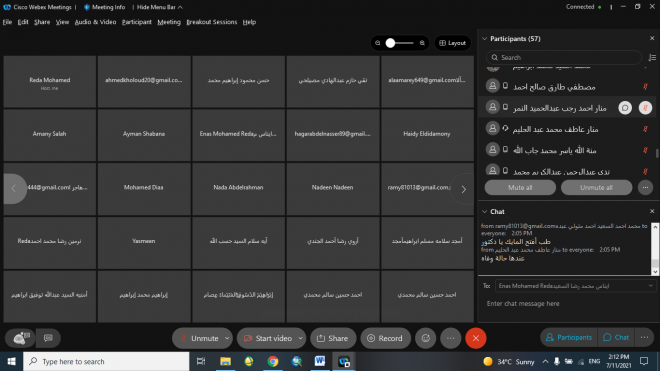Open the chat recipient To dropdown

[x=575, y=286]
